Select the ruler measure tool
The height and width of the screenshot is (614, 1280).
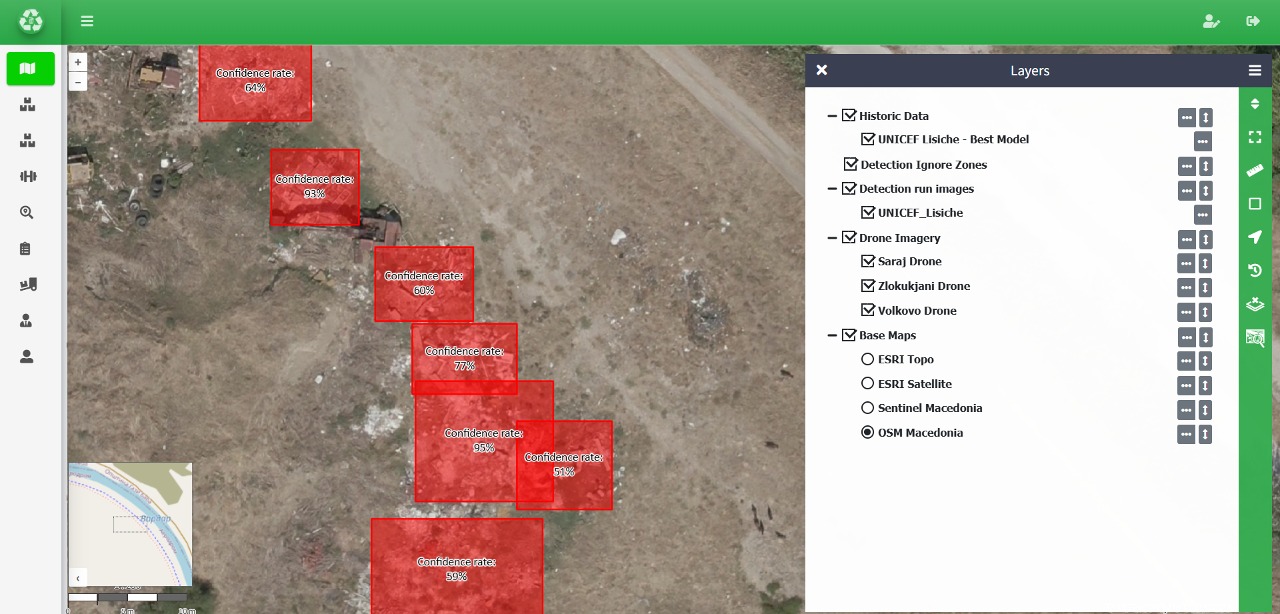click(x=1255, y=171)
